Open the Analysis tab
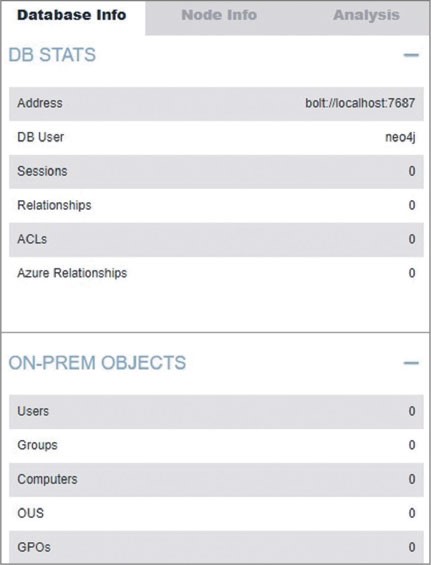 366,15
